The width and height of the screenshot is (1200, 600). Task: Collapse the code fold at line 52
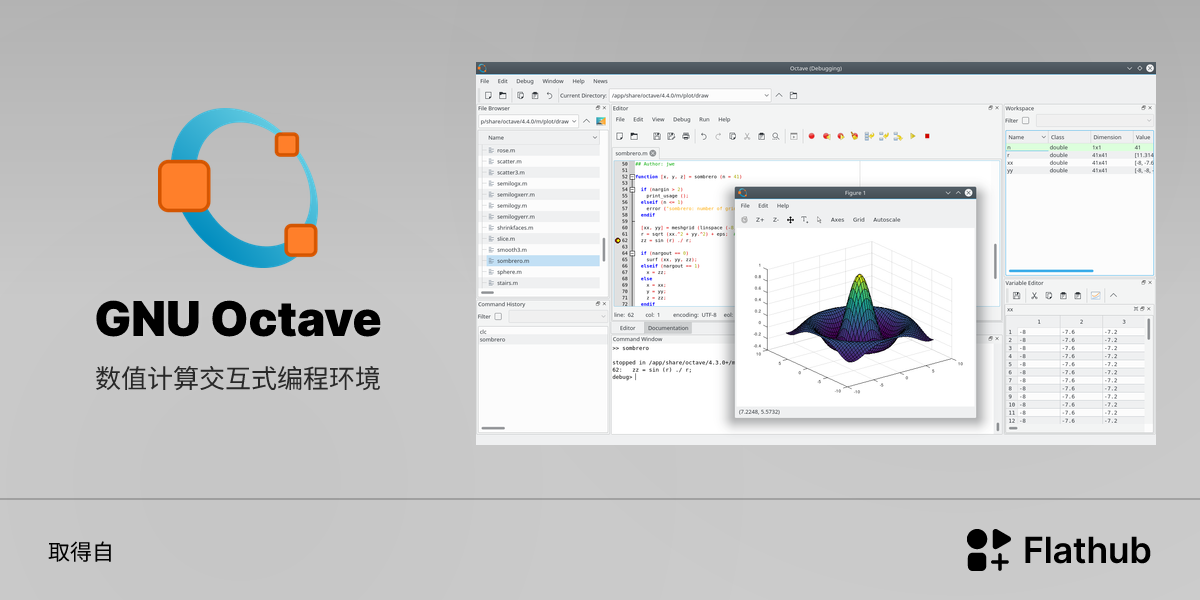(632, 176)
